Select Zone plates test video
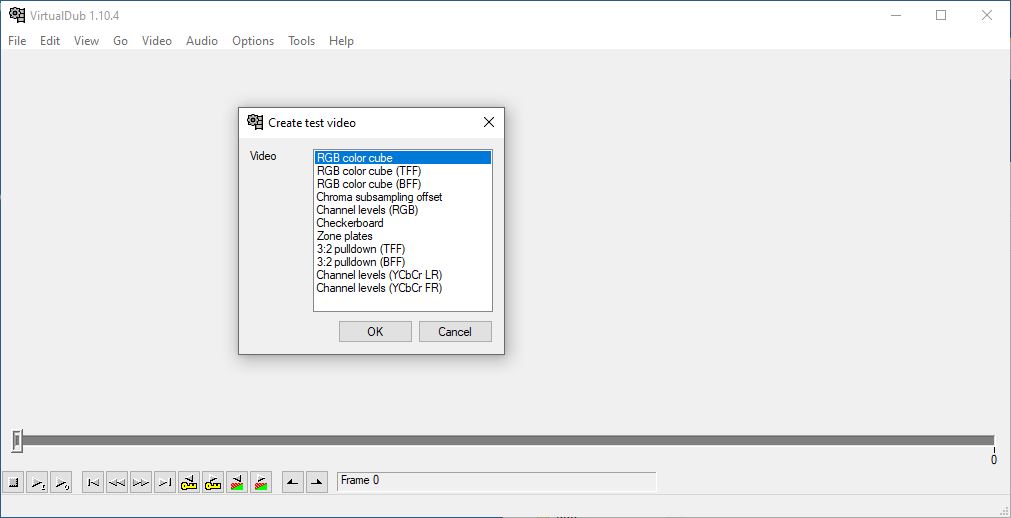 [403, 236]
